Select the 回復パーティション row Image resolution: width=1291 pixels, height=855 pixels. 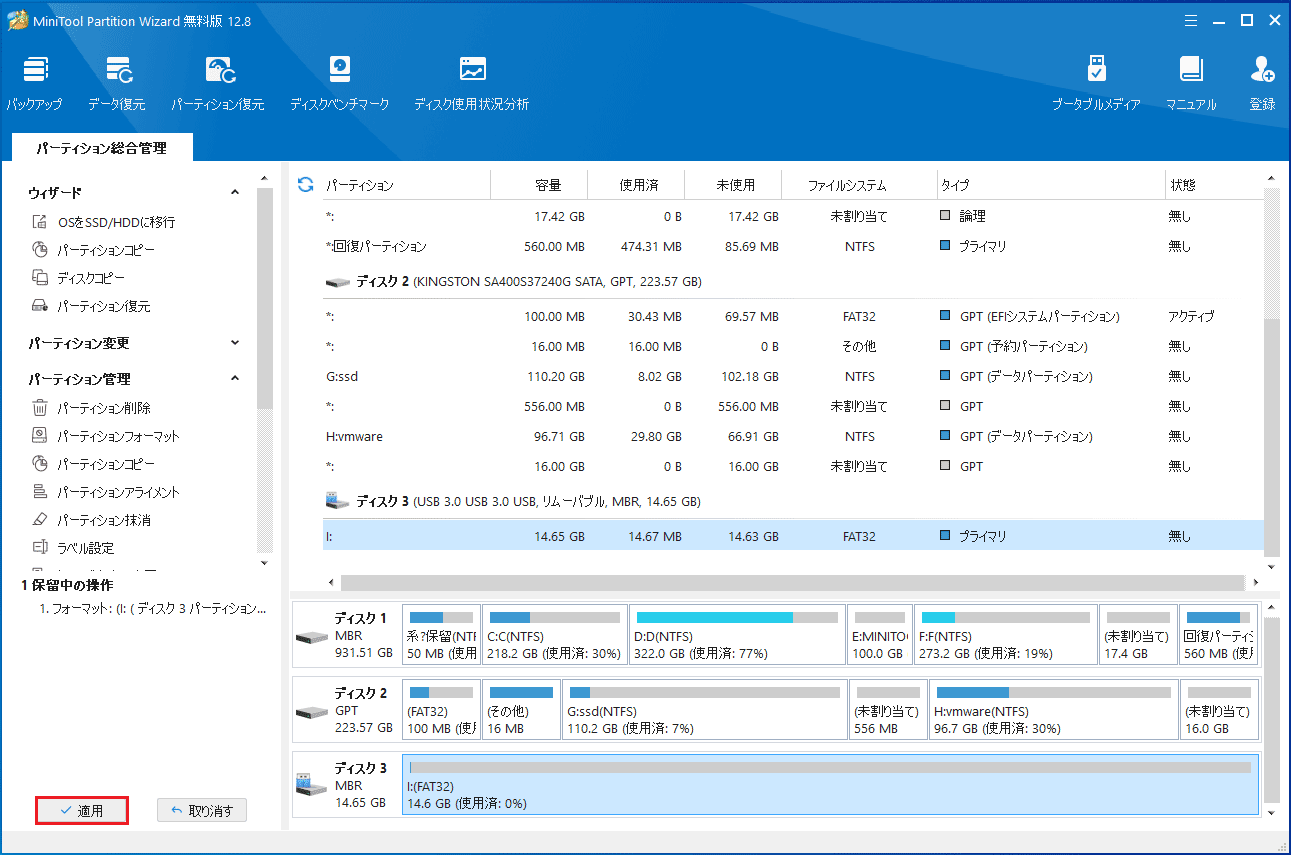[793, 246]
